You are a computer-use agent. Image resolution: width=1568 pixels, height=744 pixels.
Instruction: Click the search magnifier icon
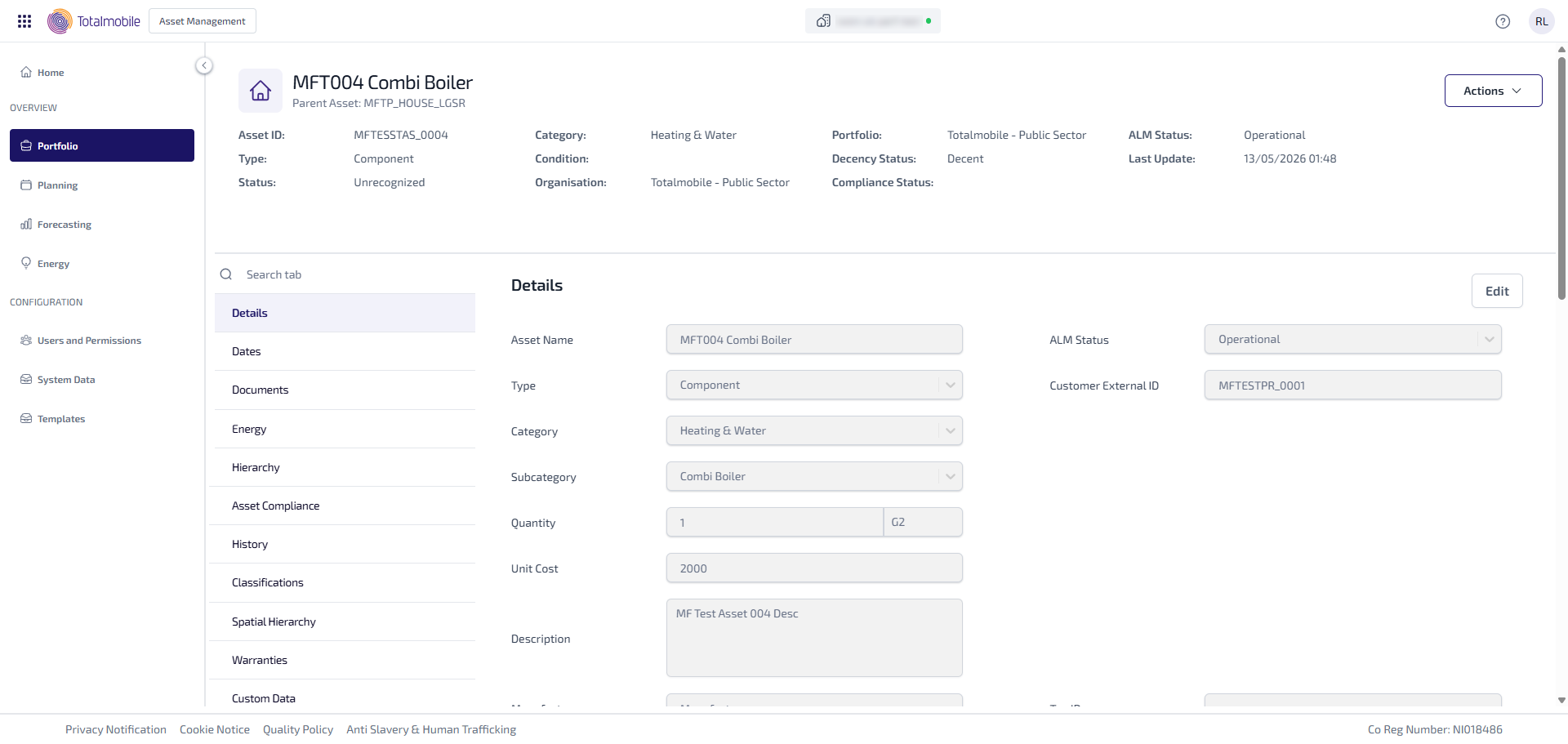tap(226, 274)
